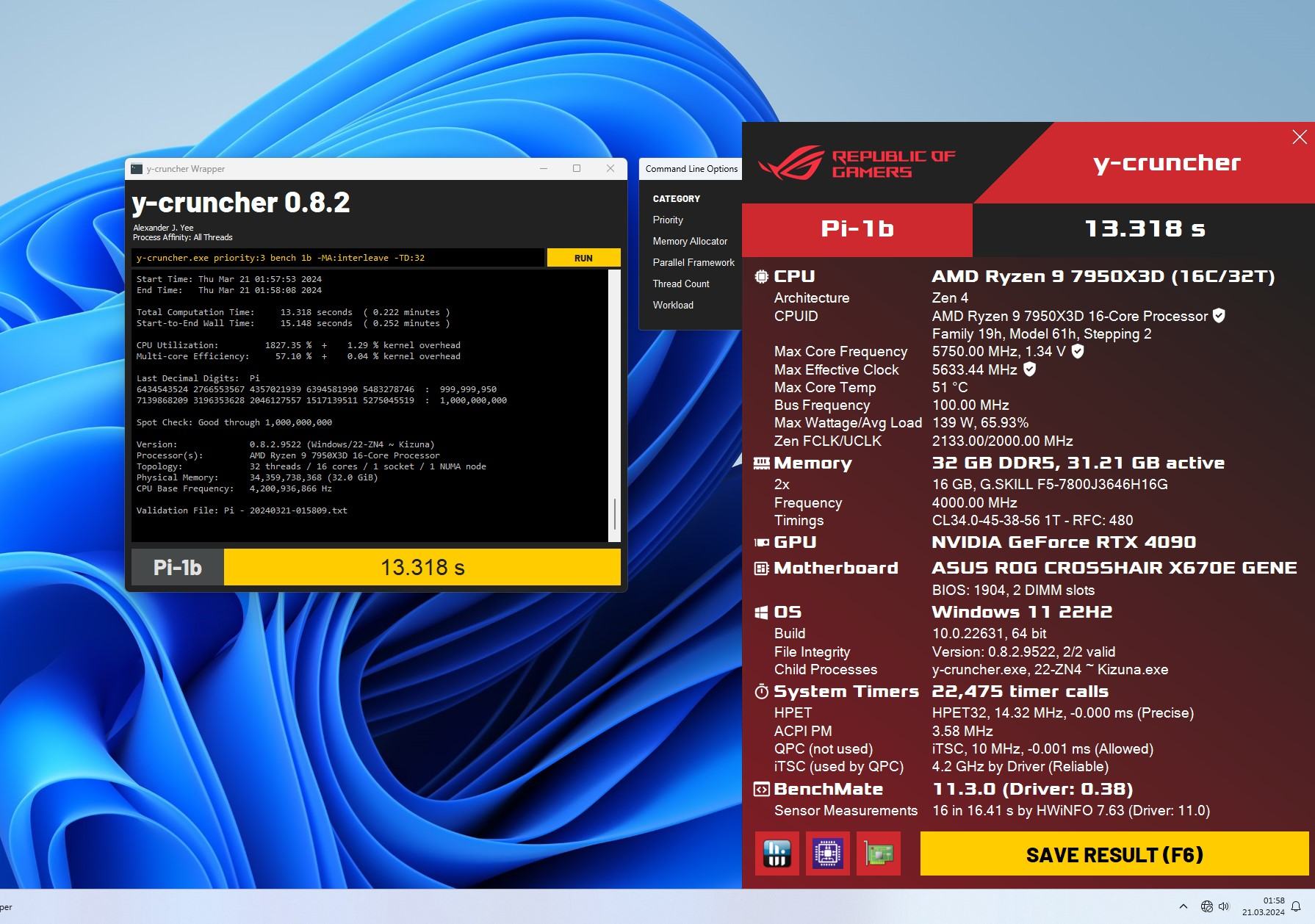1315x924 pixels.
Task: Click the yellow 13.318 s result bar
Action: point(422,568)
